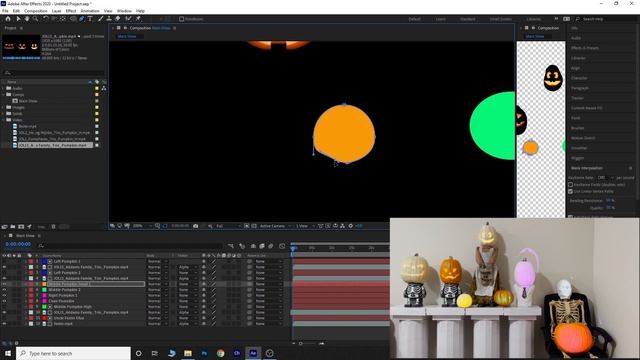This screenshot has height=360, width=640.
Task: Select the Roto Brush tool
Action: (129, 19)
